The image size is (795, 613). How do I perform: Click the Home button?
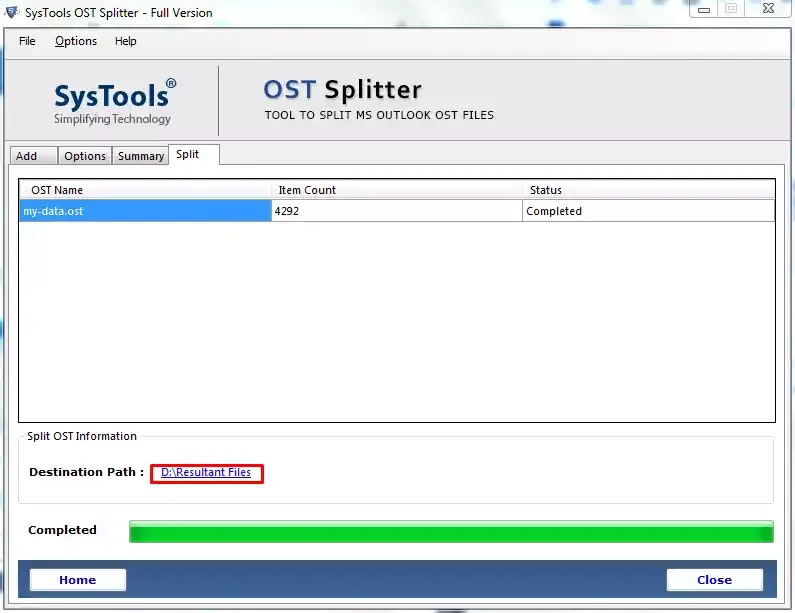pyautogui.click(x=78, y=580)
